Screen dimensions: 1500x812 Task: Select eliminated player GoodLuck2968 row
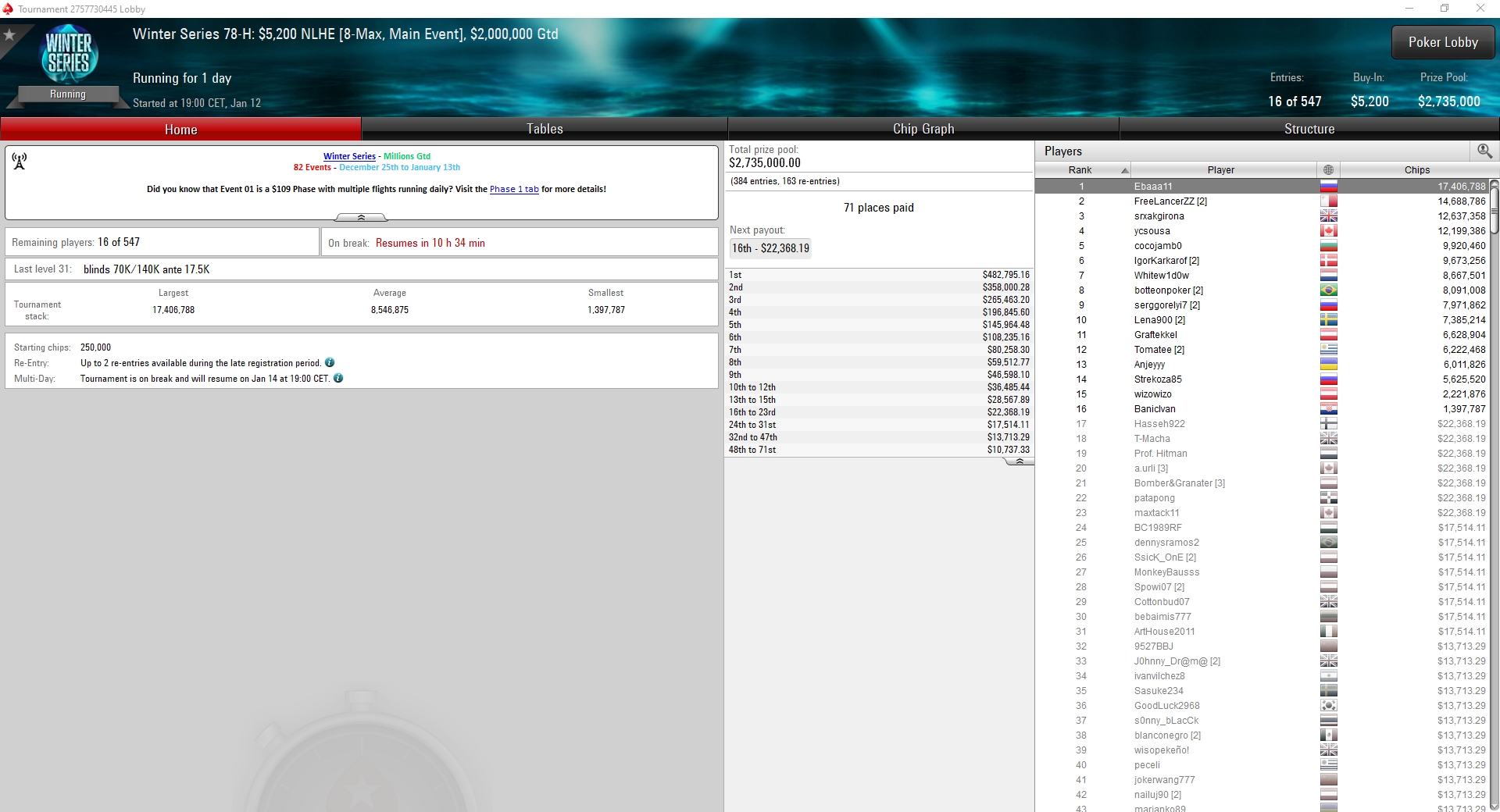point(1262,706)
